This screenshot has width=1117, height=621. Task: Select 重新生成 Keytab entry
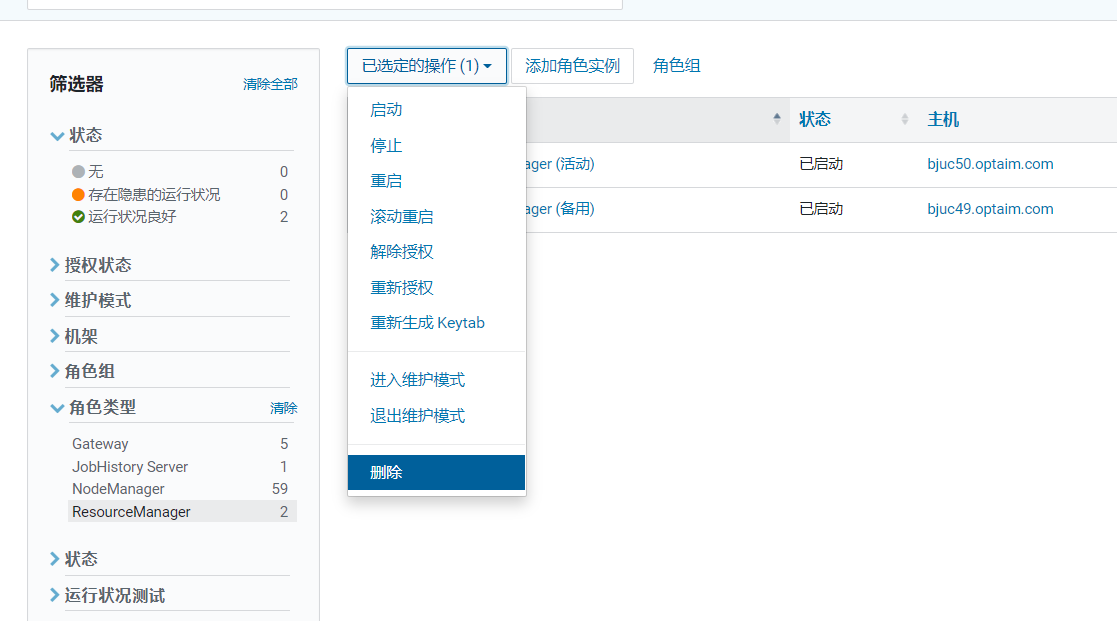(427, 323)
